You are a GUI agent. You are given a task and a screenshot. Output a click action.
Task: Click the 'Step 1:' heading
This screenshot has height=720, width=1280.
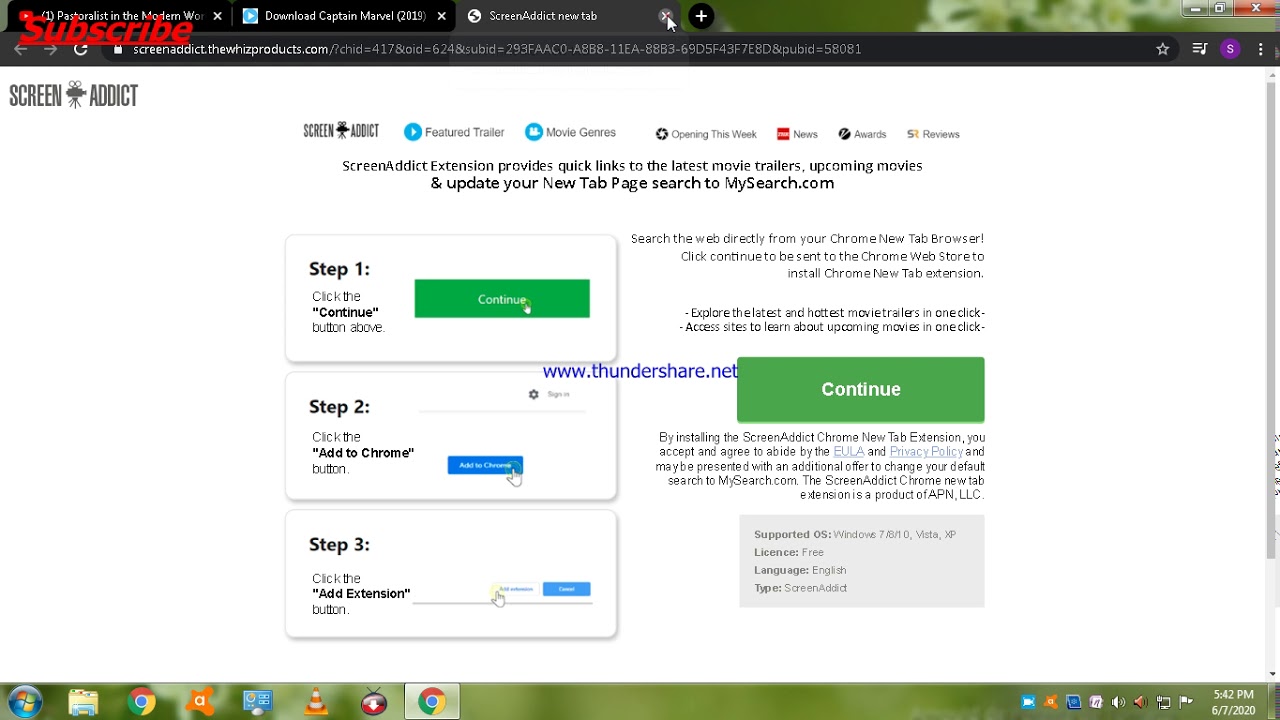[339, 269]
